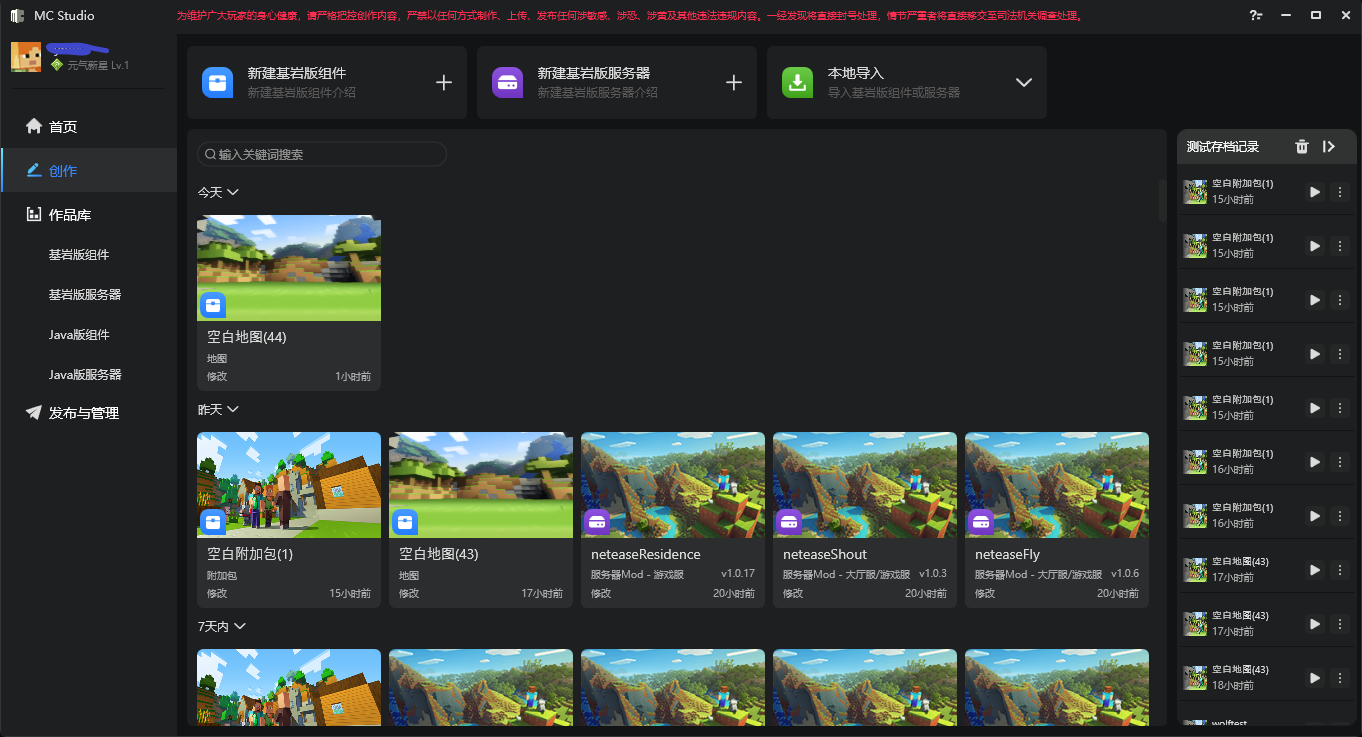Click the purple 新建基岩版服务器 icon
Viewport: 1362px width, 737px height.
coord(507,82)
